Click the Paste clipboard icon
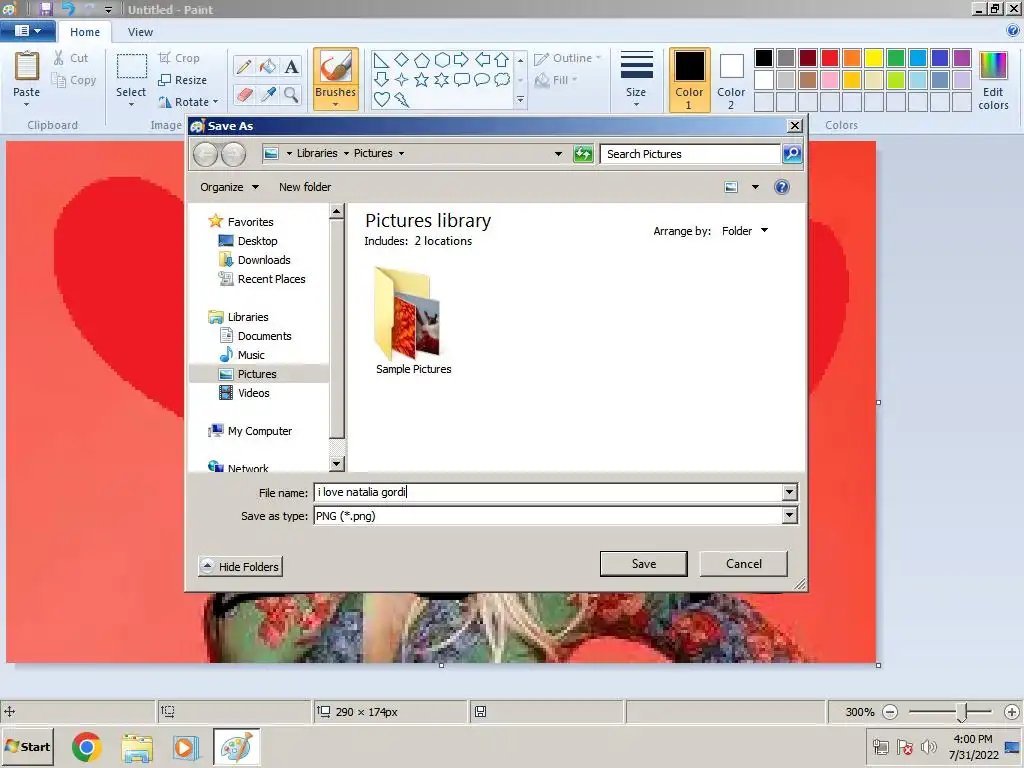 click(27, 67)
